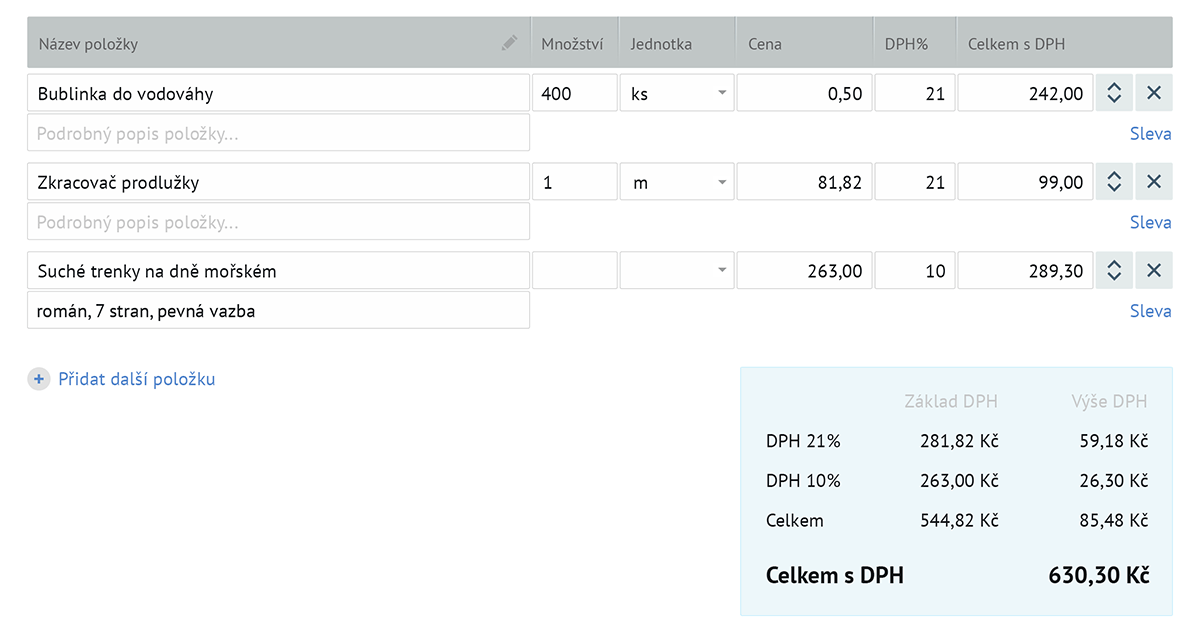
Task: Click the DPH% field showing 10
Action: pos(915,271)
